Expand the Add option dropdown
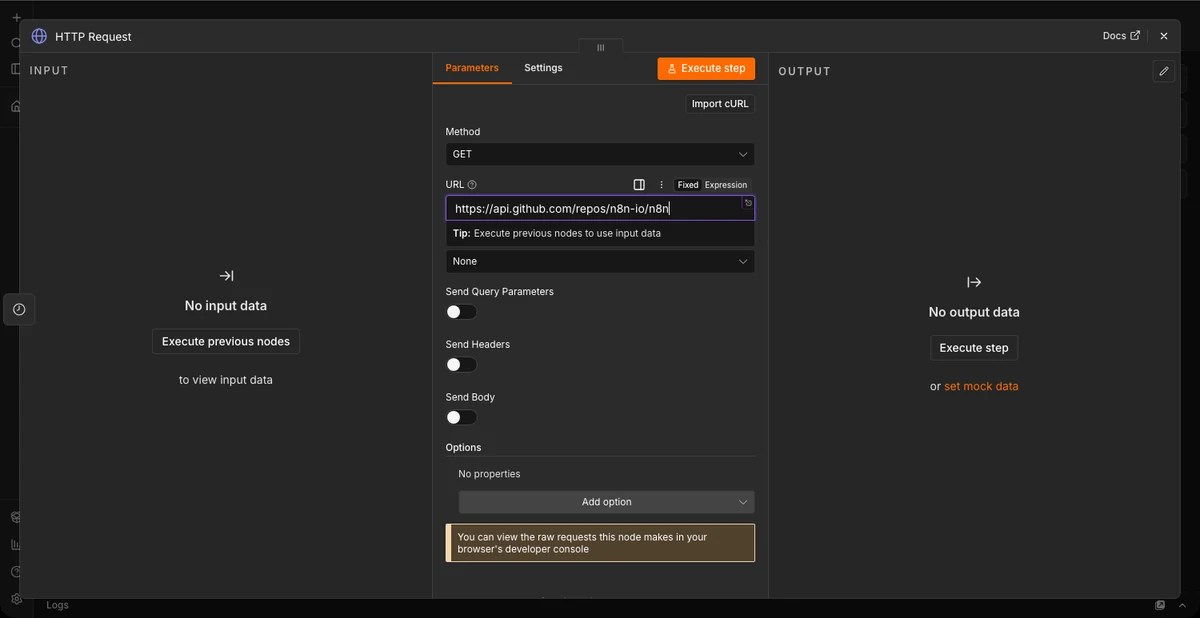Image resolution: width=1200 pixels, height=618 pixels. pyautogui.click(x=606, y=502)
